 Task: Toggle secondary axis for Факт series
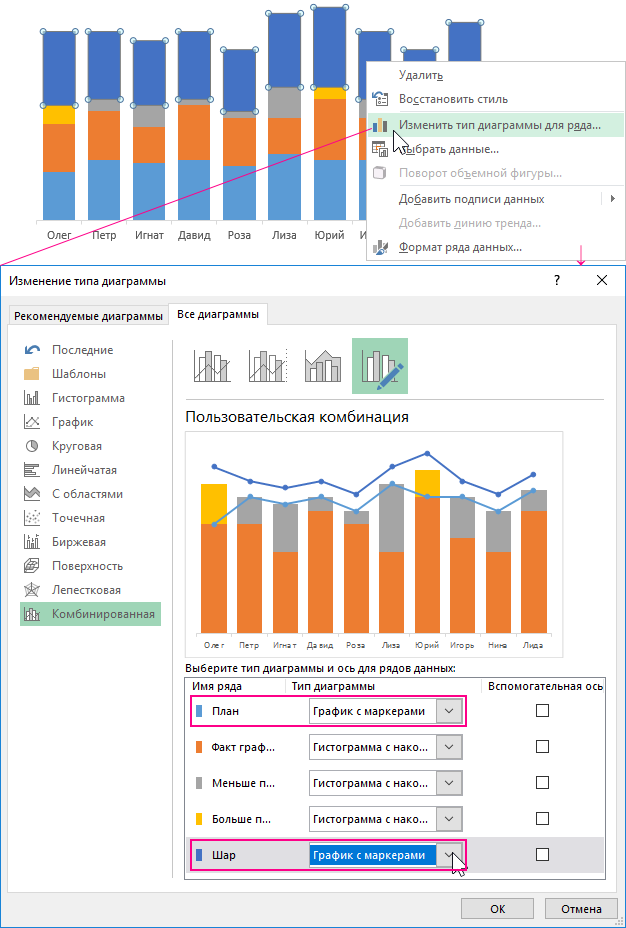coord(543,747)
